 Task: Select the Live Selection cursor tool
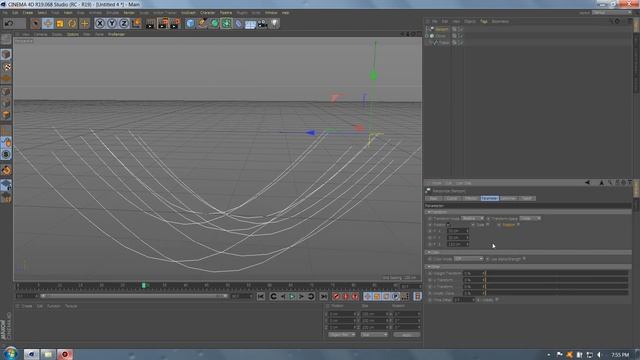click(36, 23)
